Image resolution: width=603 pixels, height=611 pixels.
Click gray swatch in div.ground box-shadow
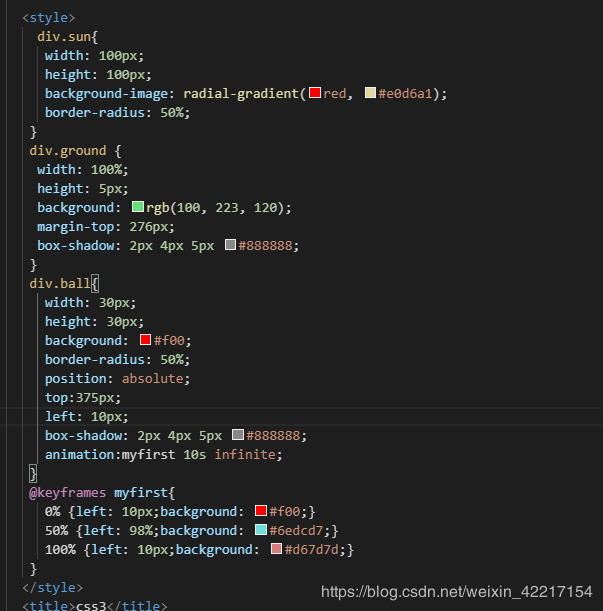pos(230,245)
